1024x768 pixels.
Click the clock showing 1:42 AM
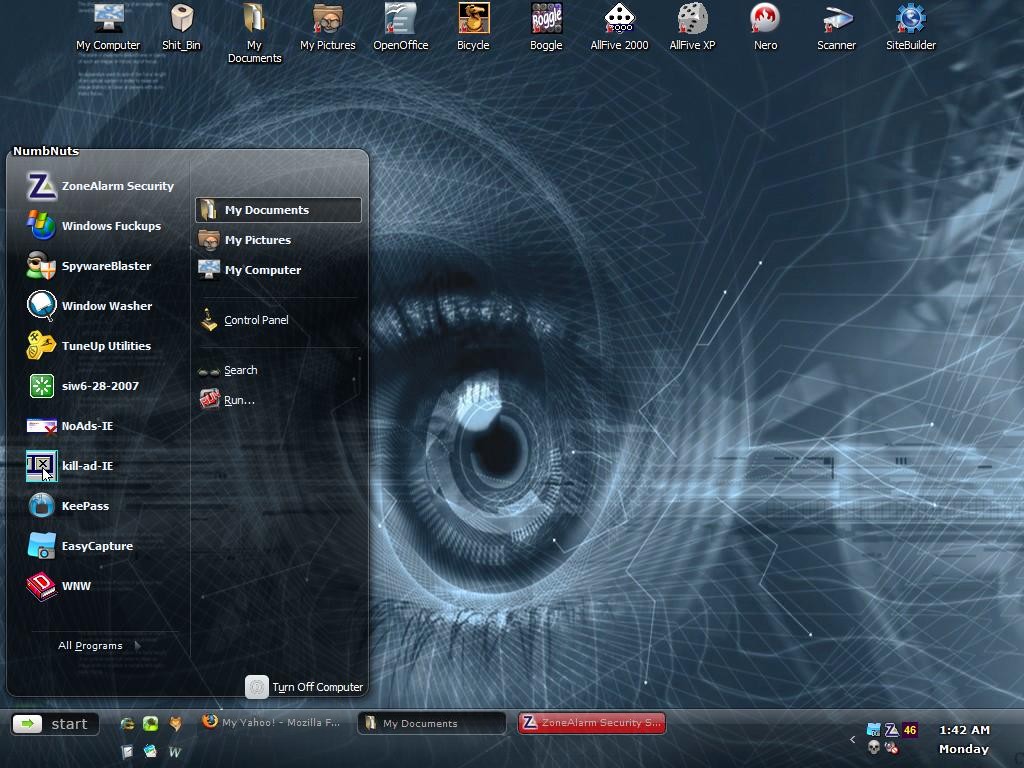coord(964,730)
